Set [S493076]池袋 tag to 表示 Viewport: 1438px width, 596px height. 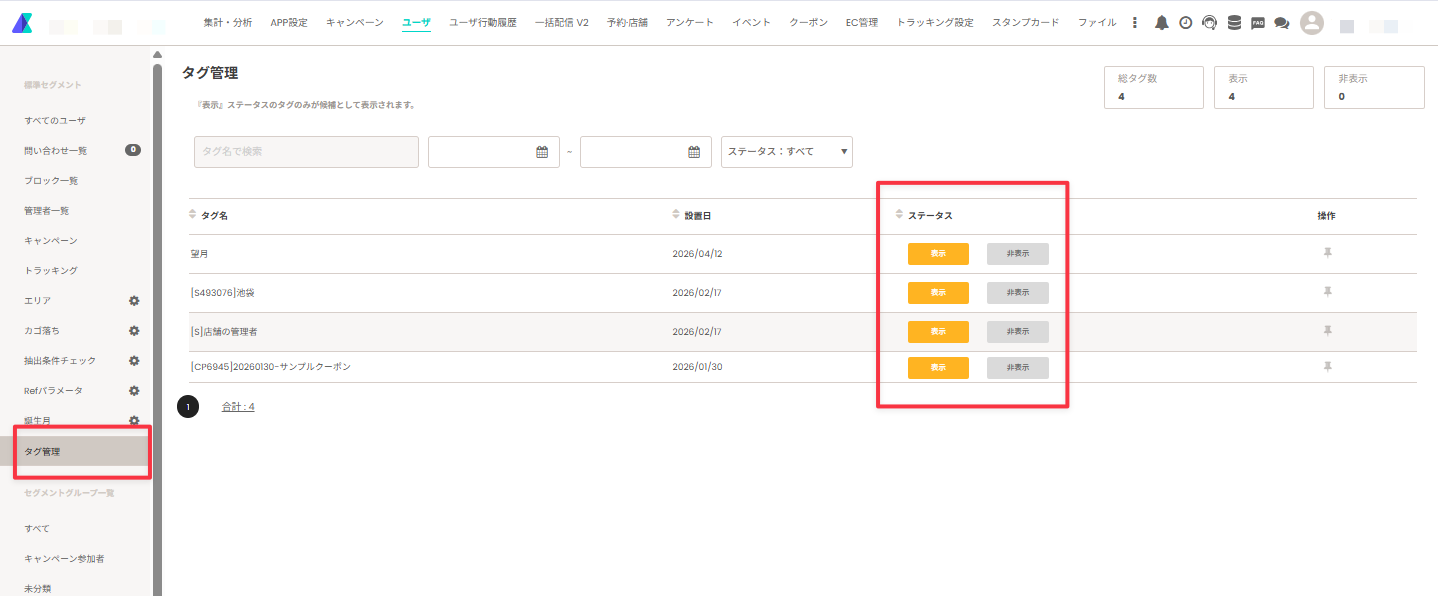coord(938,293)
